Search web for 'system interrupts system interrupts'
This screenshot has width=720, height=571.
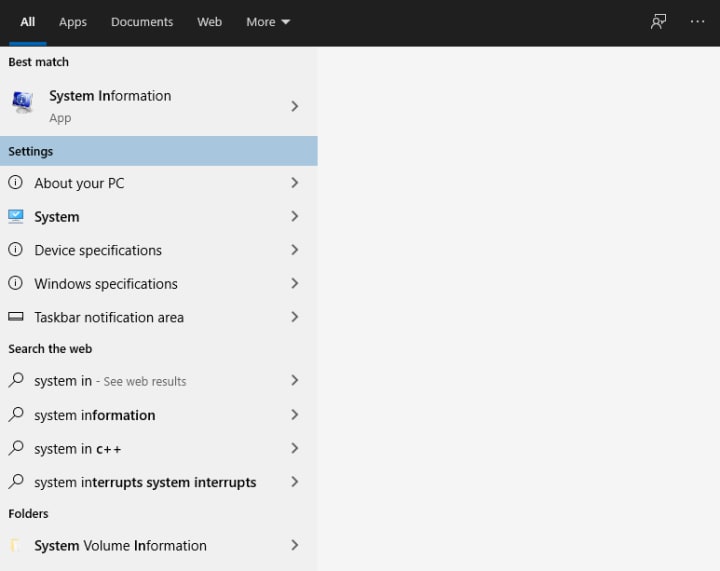[158, 482]
